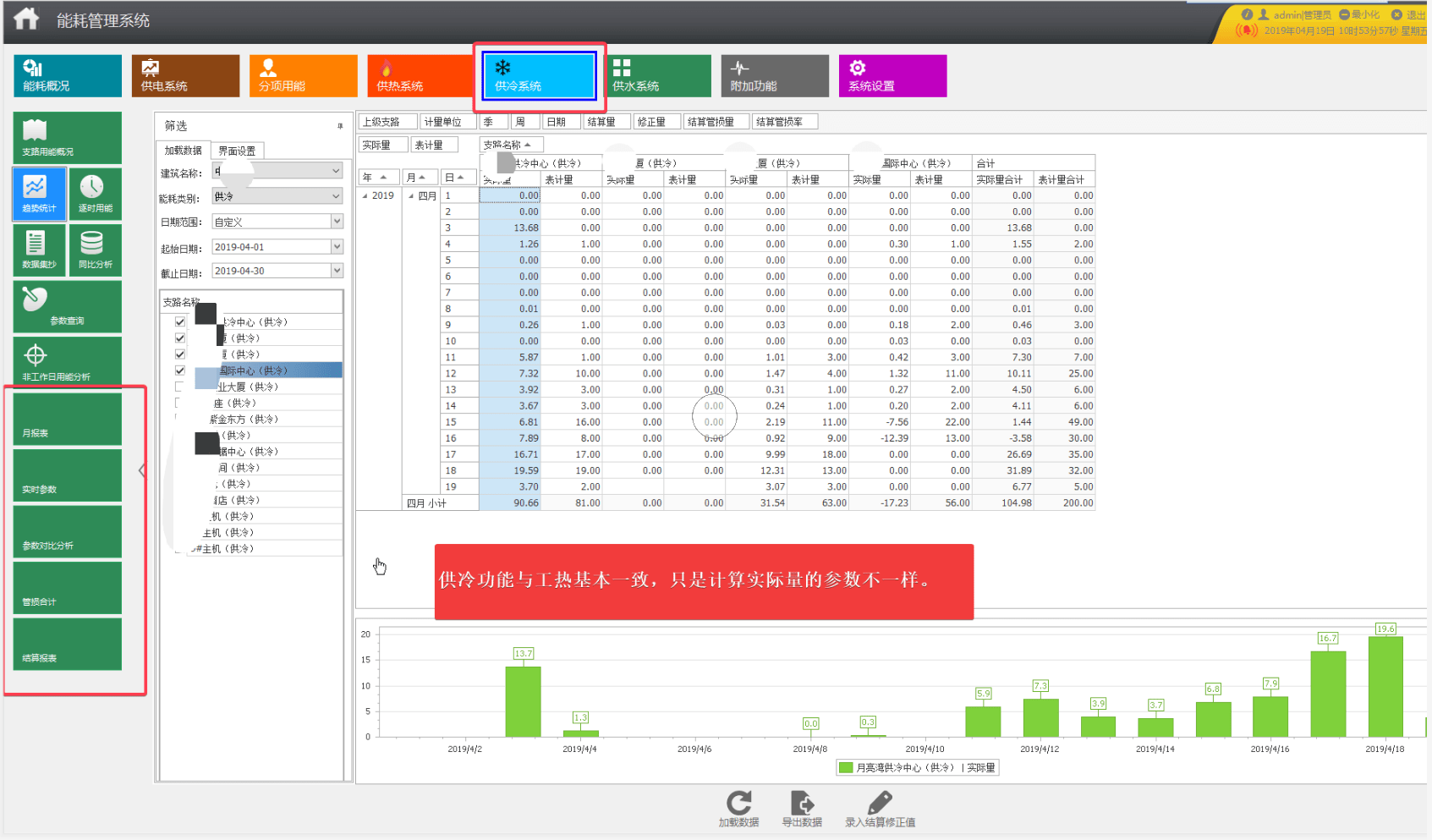Switch to the 界面设置 tab

coord(237,151)
